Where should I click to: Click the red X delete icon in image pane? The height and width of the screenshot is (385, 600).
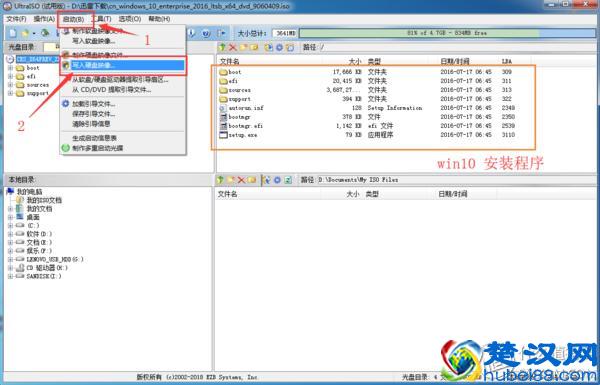(x=233, y=47)
